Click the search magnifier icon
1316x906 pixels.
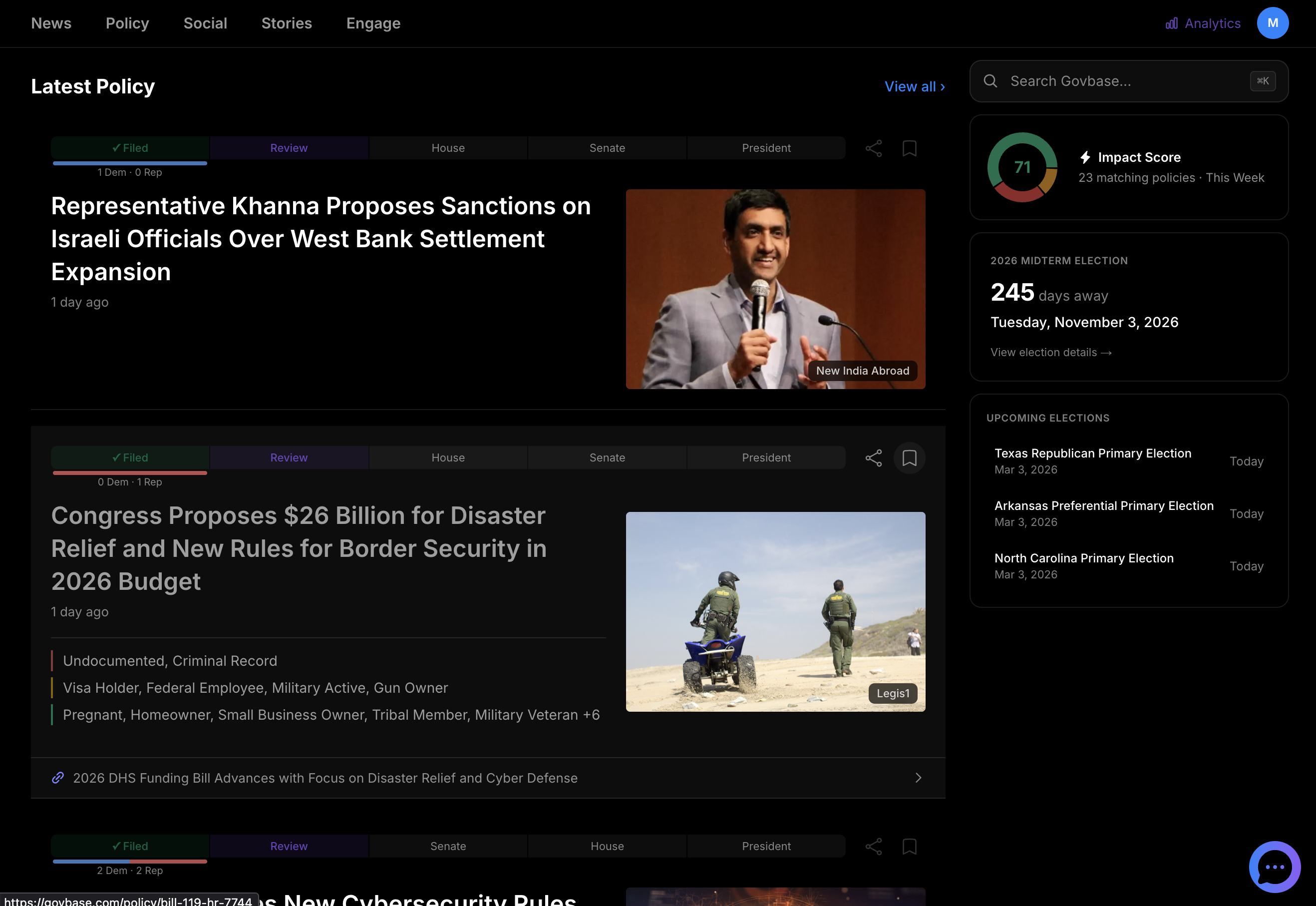(991, 81)
